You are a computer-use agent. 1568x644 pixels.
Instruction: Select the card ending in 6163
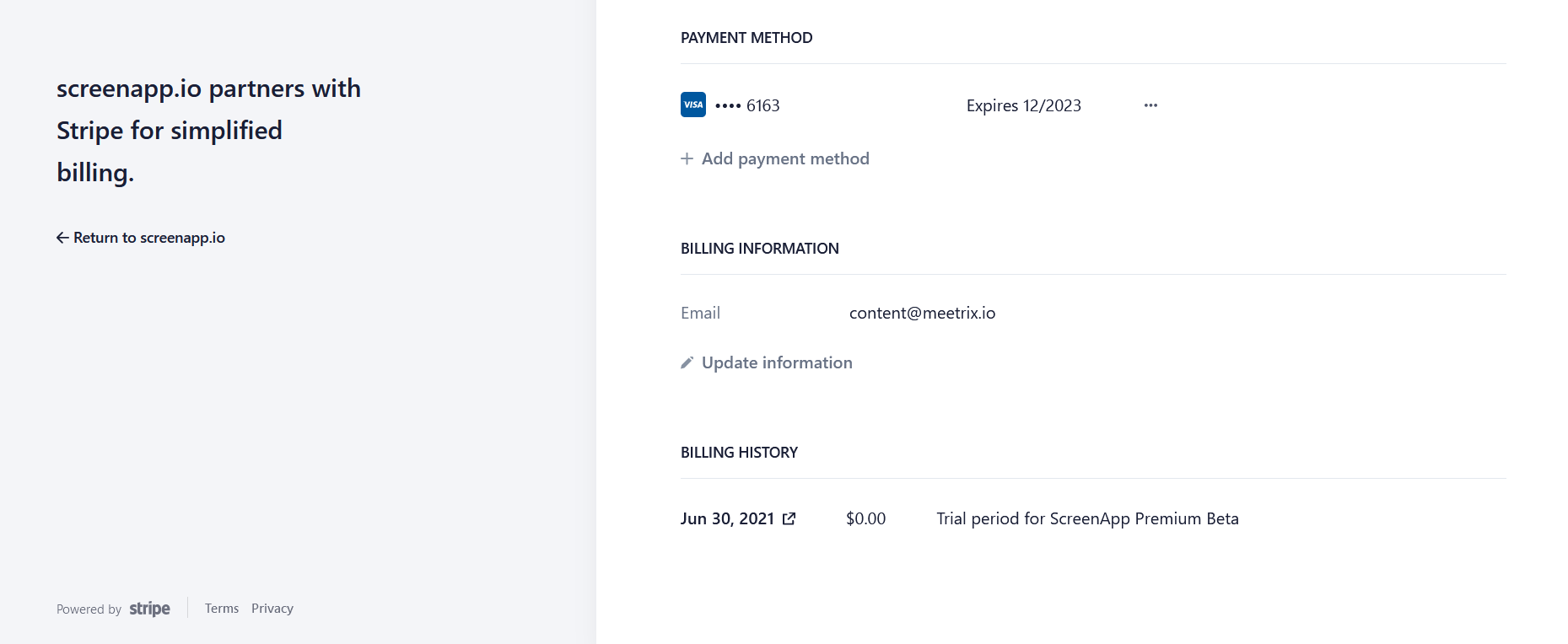[747, 105]
